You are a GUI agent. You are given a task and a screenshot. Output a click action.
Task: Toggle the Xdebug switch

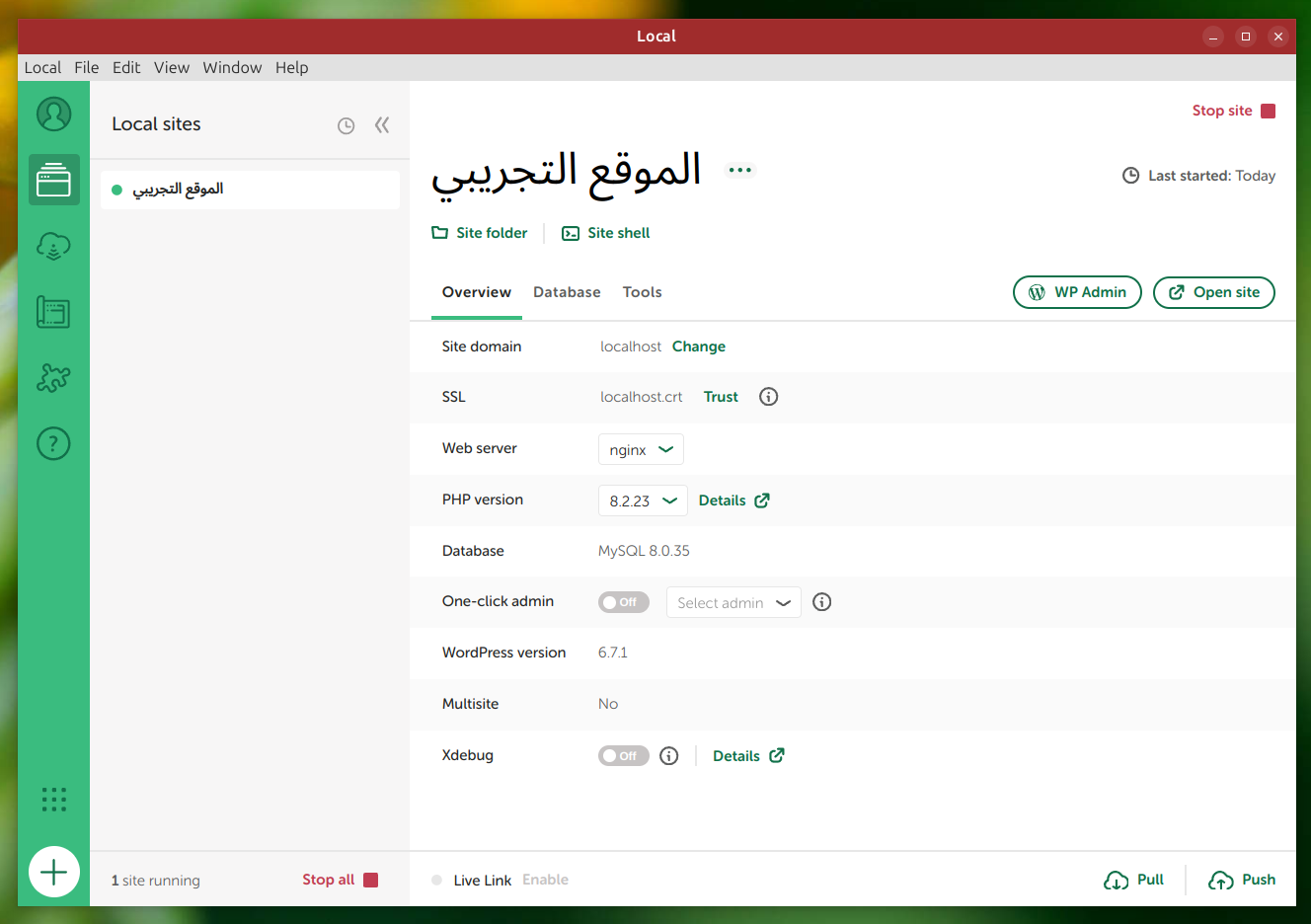[624, 756]
